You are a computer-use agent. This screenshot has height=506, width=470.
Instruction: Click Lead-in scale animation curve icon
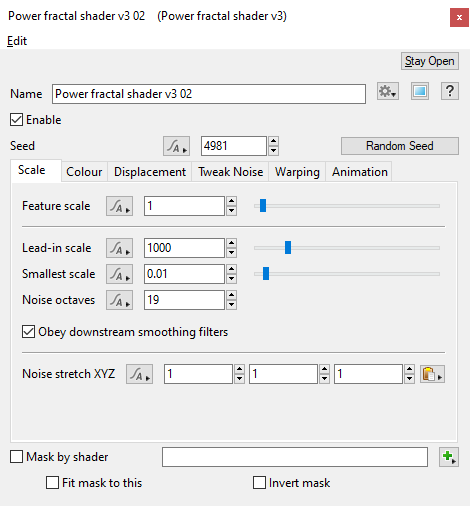coord(119,248)
